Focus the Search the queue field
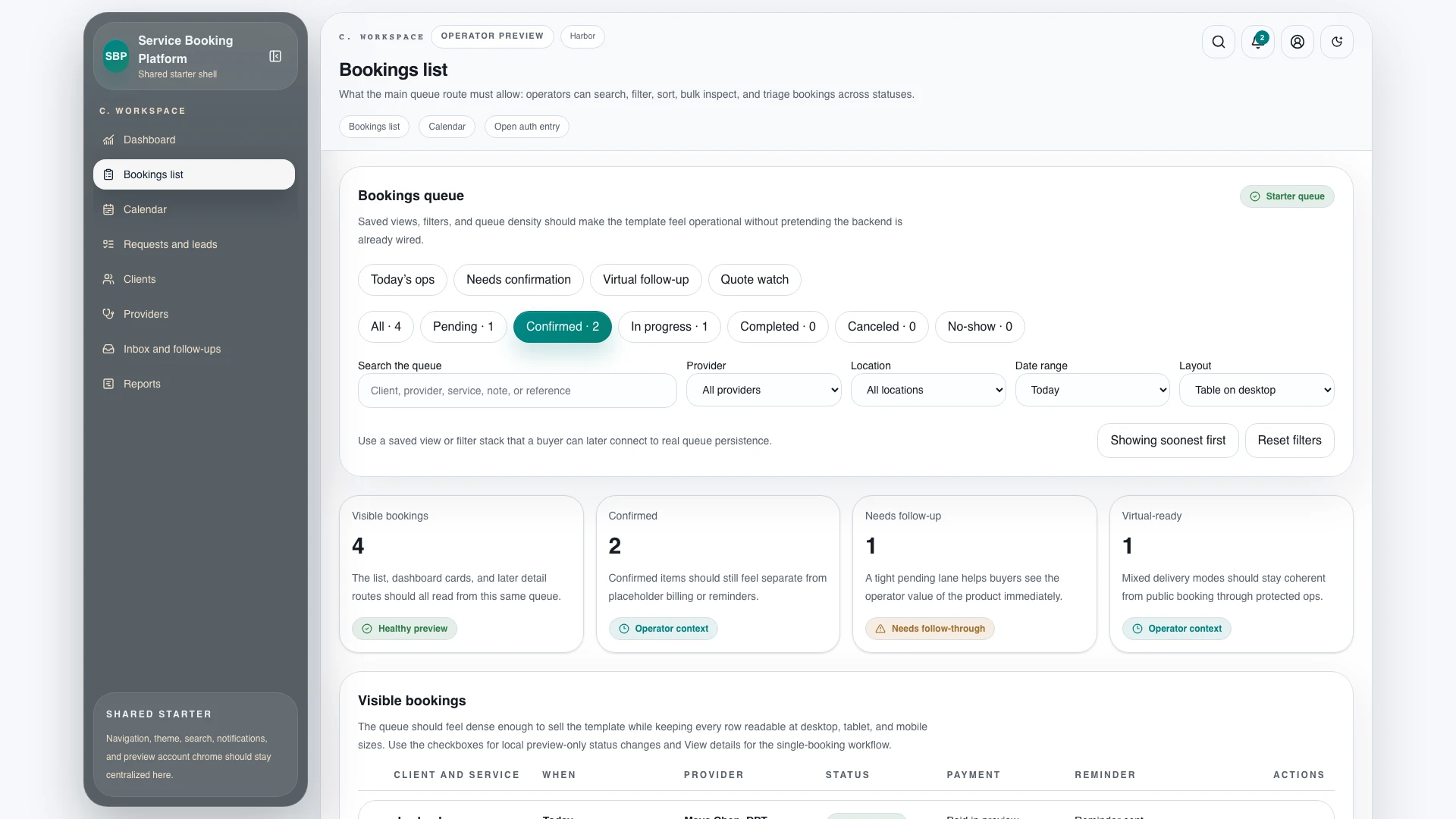The width and height of the screenshot is (1456, 819). [517, 391]
